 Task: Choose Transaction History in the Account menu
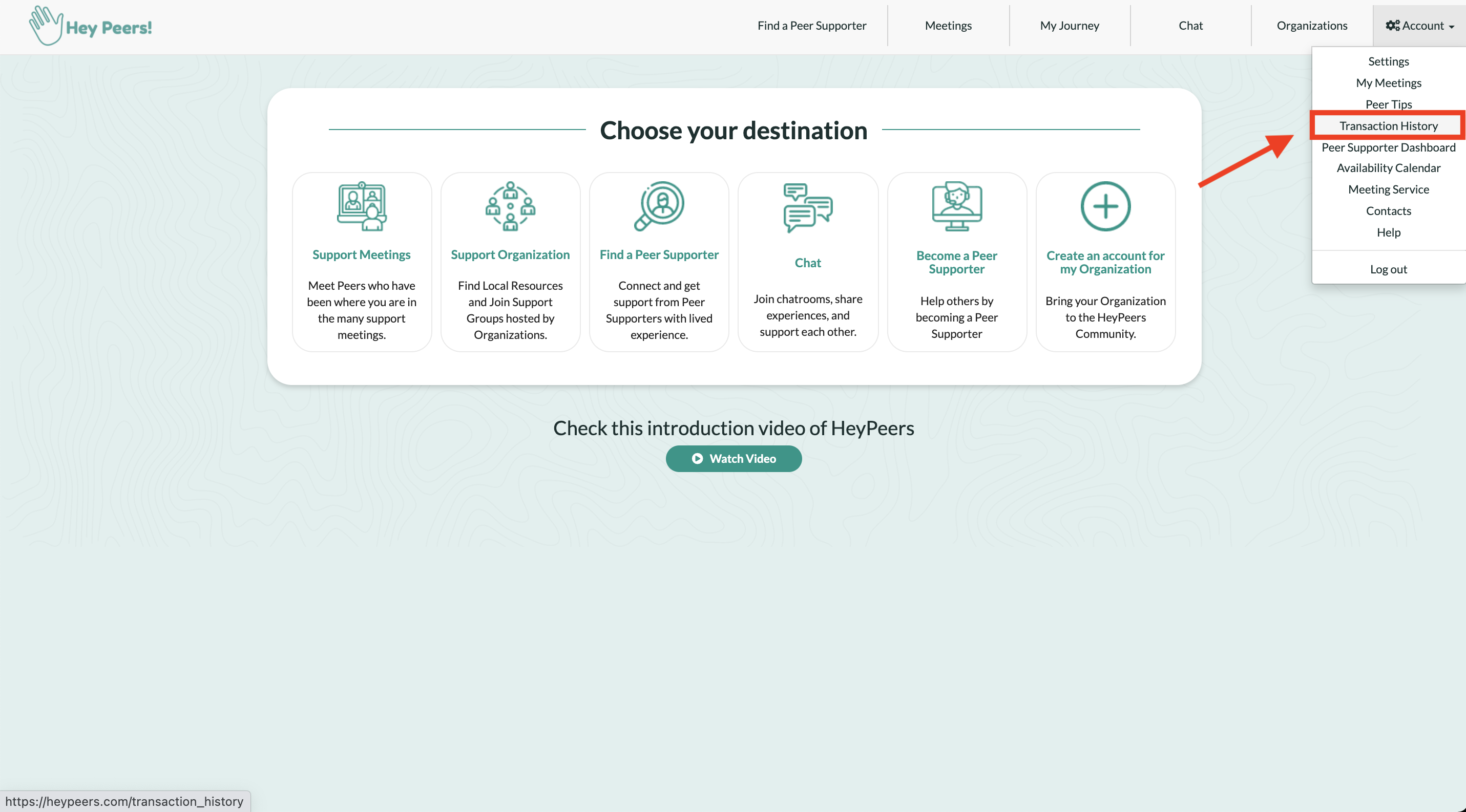1389,125
